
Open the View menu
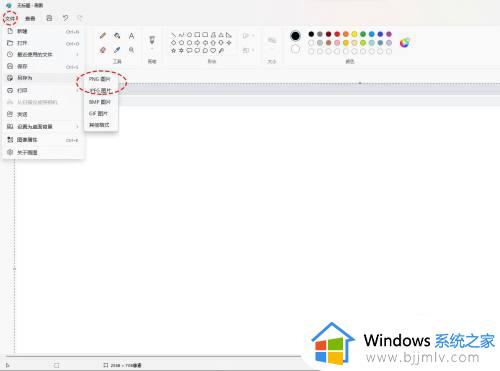(30, 18)
